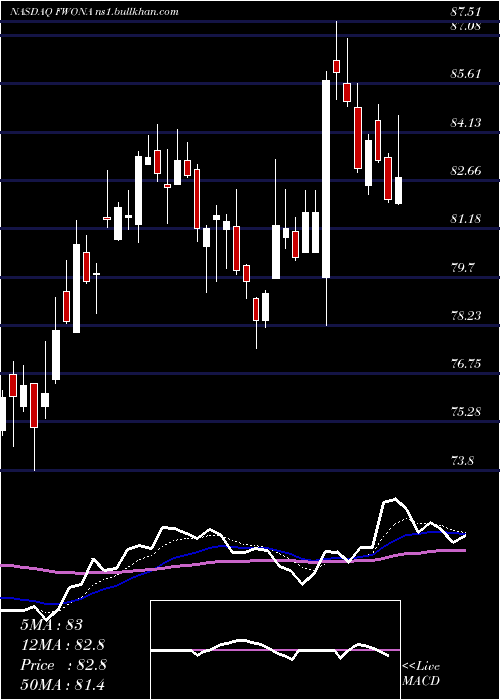Image resolution: width=500 pixels, height=700 pixels.
Task: Select the 78.23 price axis label
Action: tap(465, 315)
